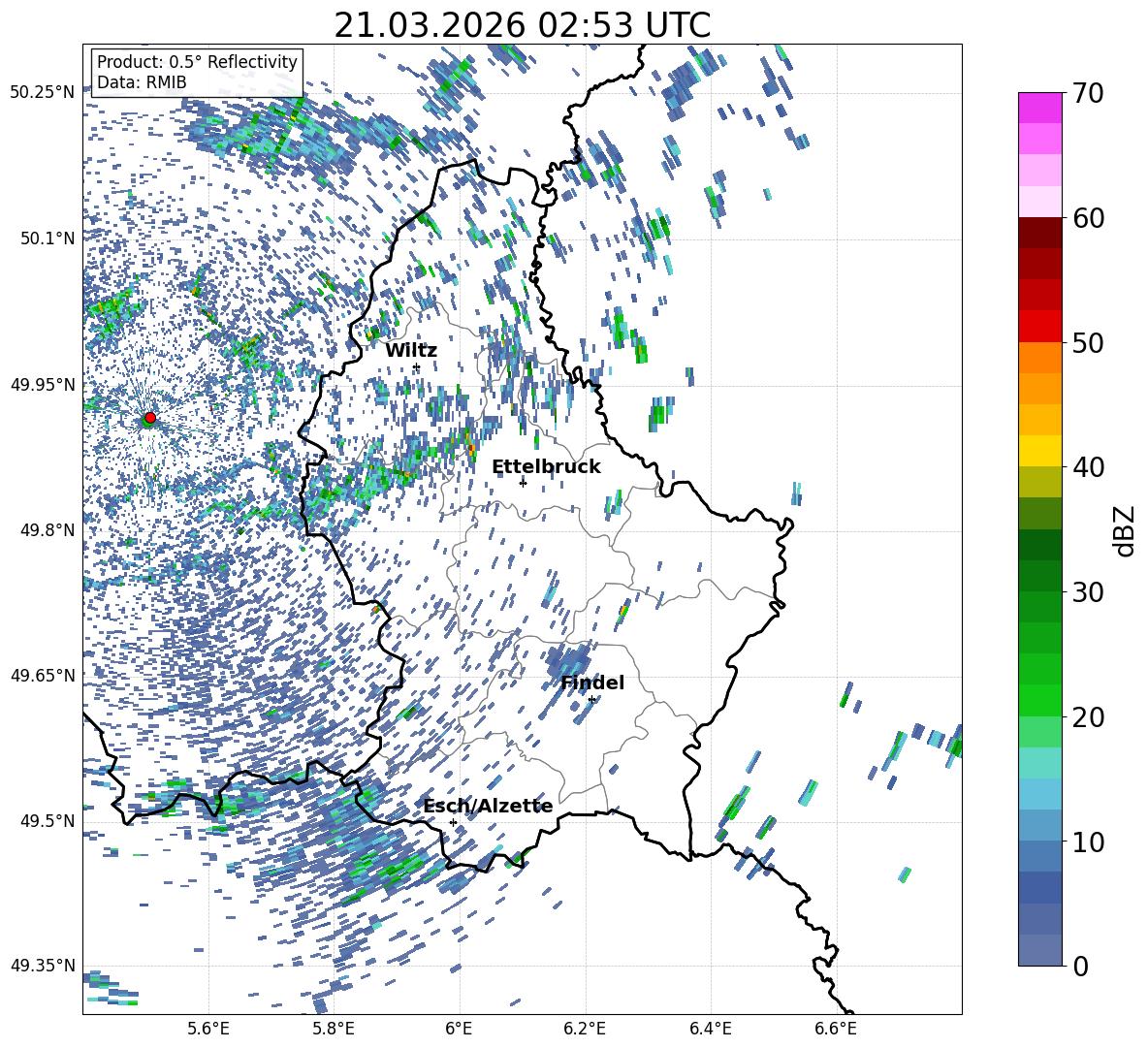Click the 6.2°E longitude label

585,1029
